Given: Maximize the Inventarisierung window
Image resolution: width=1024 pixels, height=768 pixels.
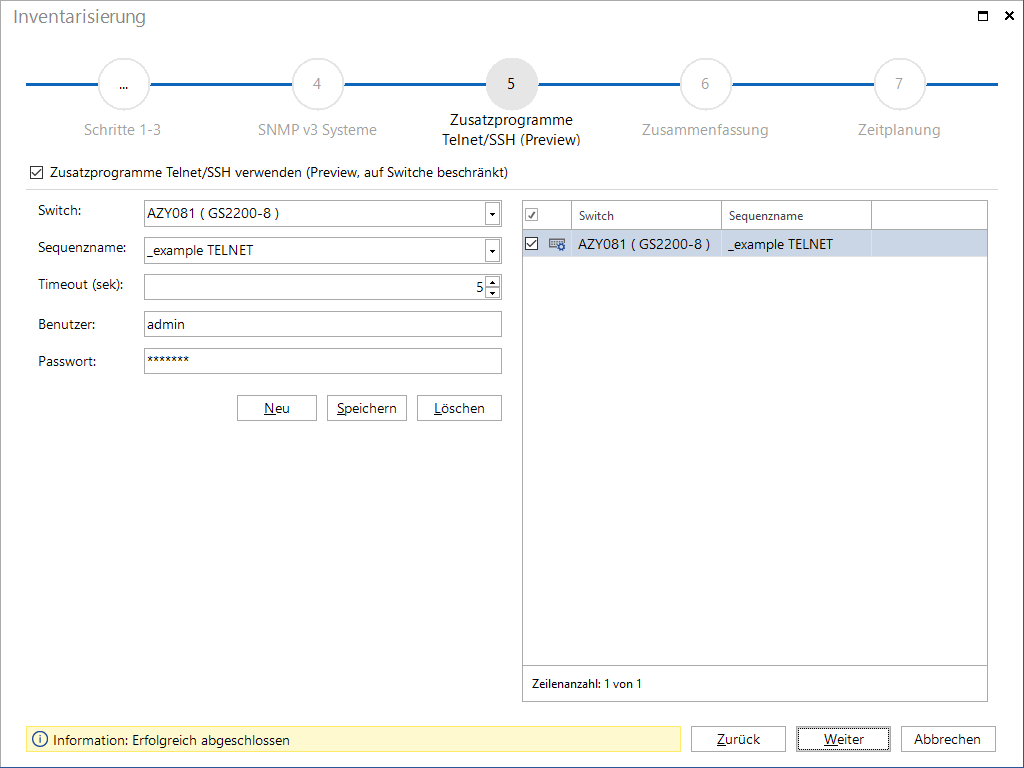Looking at the screenshot, I should pyautogui.click(x=982, y=16).
